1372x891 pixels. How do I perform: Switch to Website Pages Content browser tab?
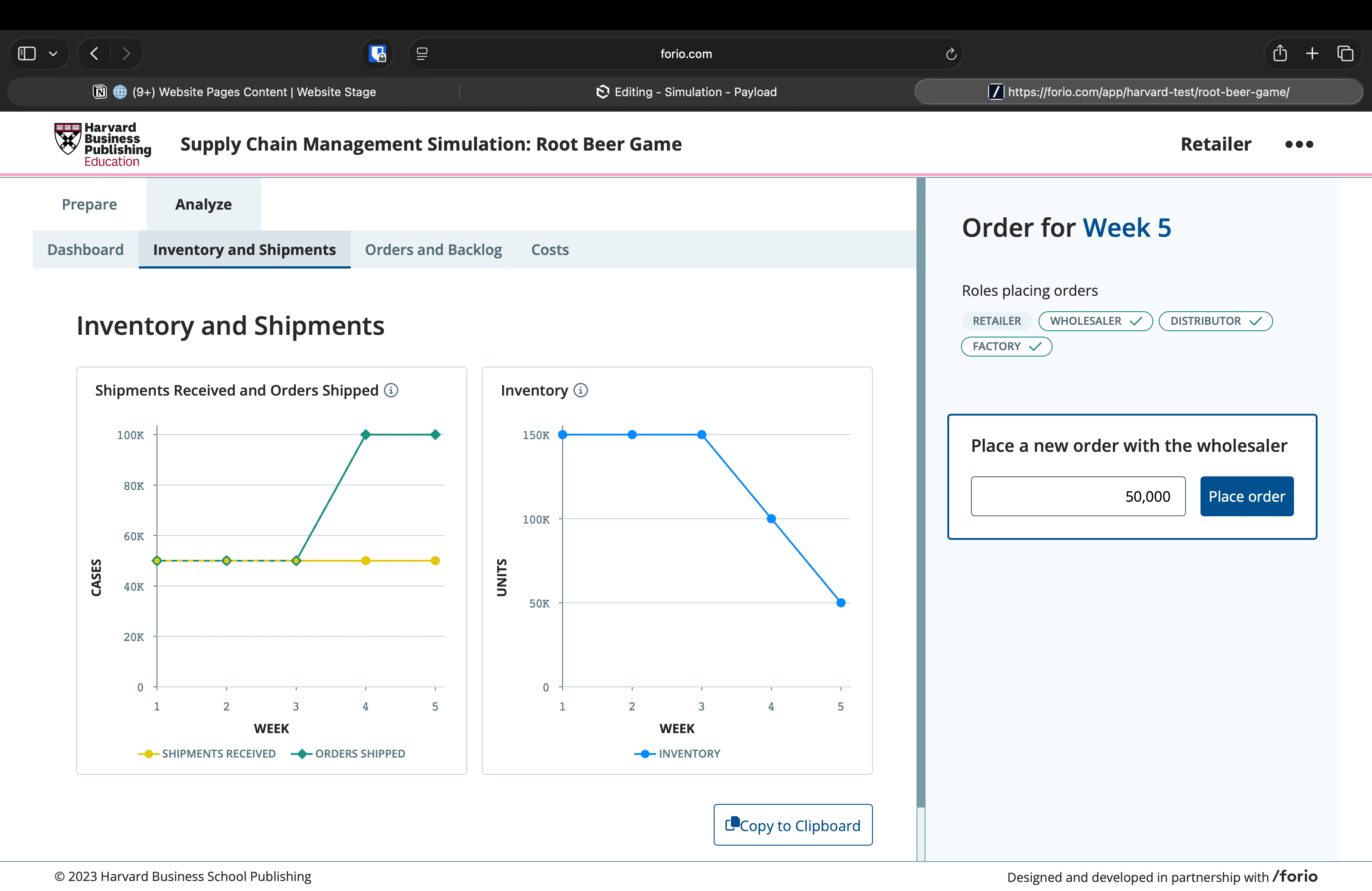coord(234,92)
